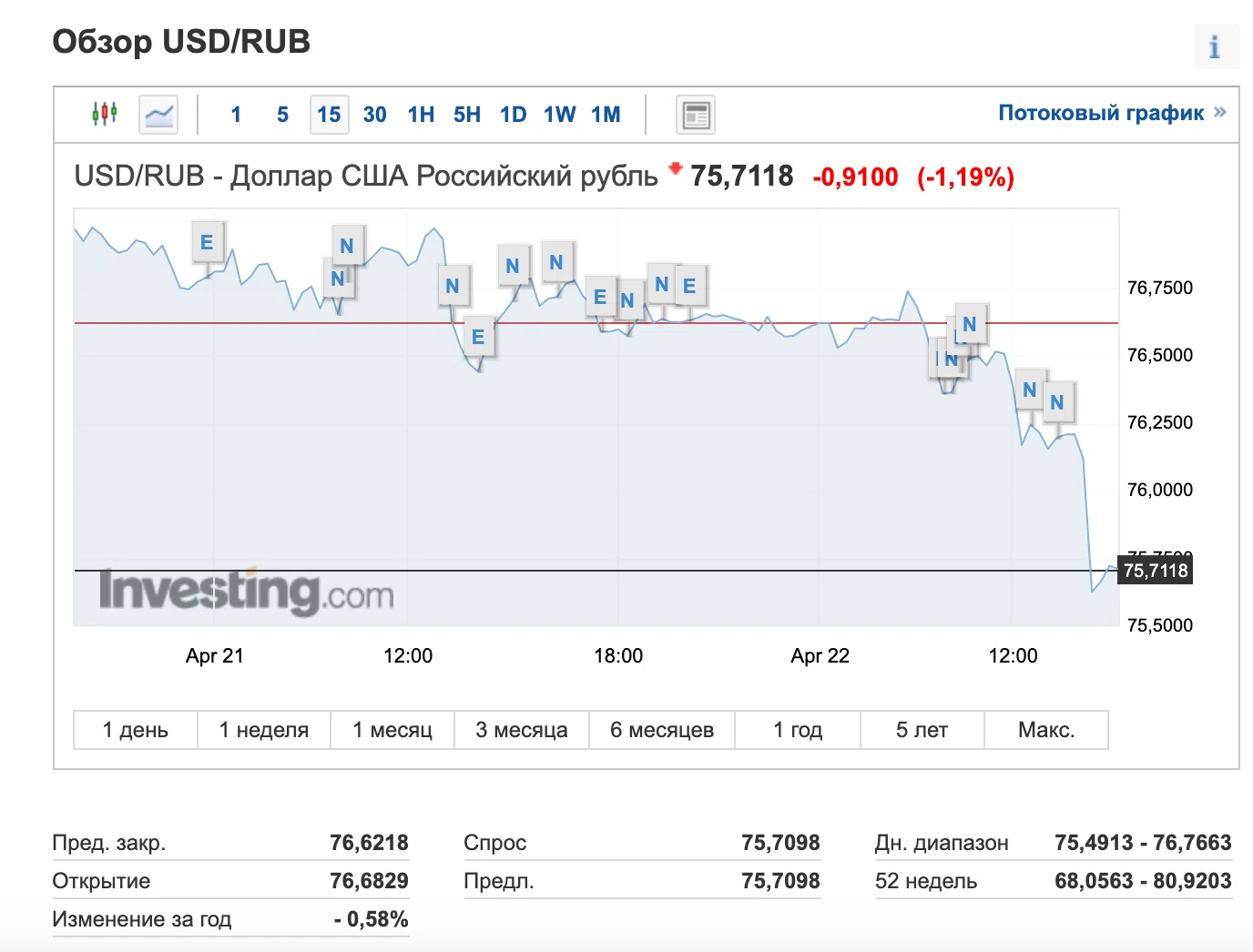Click the E event marker near Apr 21
Screen dimensions: 1253x952
click(x=207, y=242)
